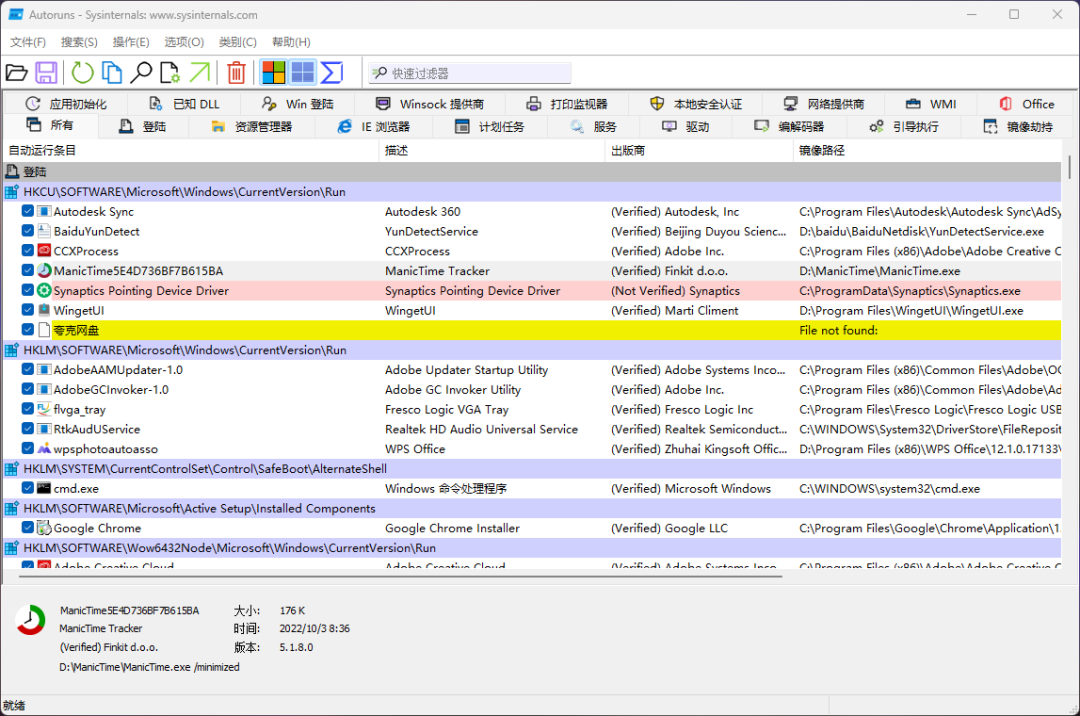Click the 描述 column header
The height and width of the screenshot is (716, 1080).
[x=396, y=151]
